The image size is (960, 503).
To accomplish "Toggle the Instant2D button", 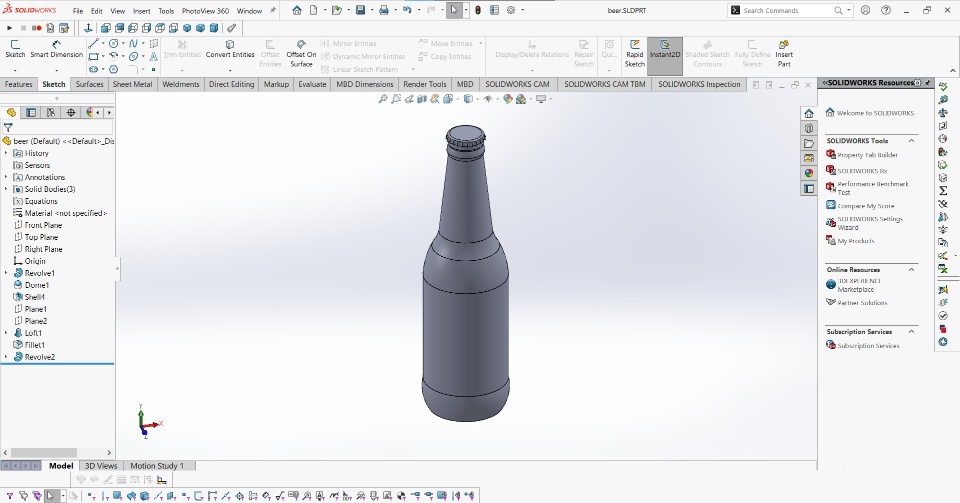I will tap(664, 49).
